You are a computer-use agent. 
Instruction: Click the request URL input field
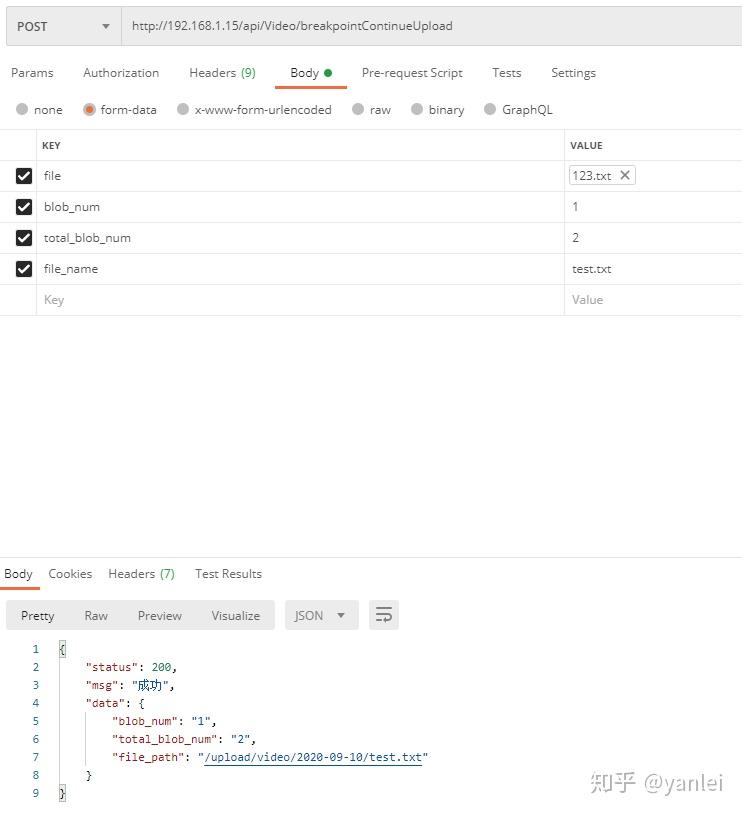click(x=300, y=25)
